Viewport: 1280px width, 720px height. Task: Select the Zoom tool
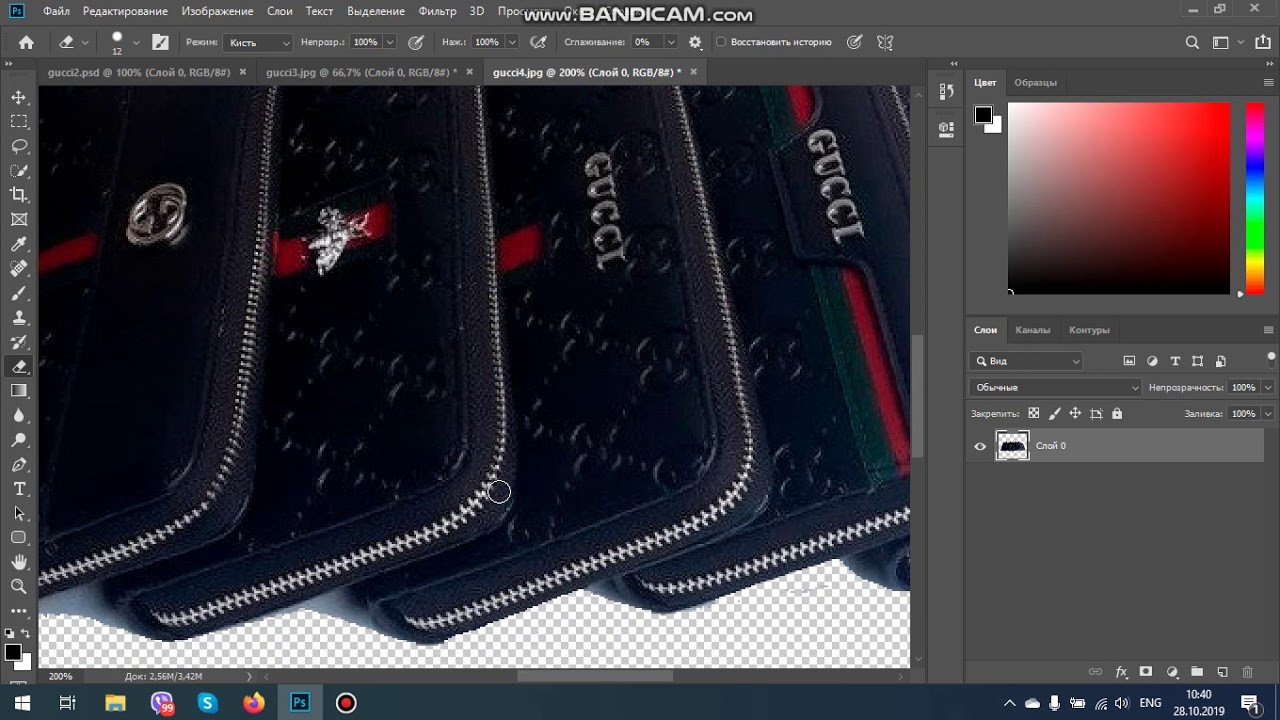pos(19,587)
